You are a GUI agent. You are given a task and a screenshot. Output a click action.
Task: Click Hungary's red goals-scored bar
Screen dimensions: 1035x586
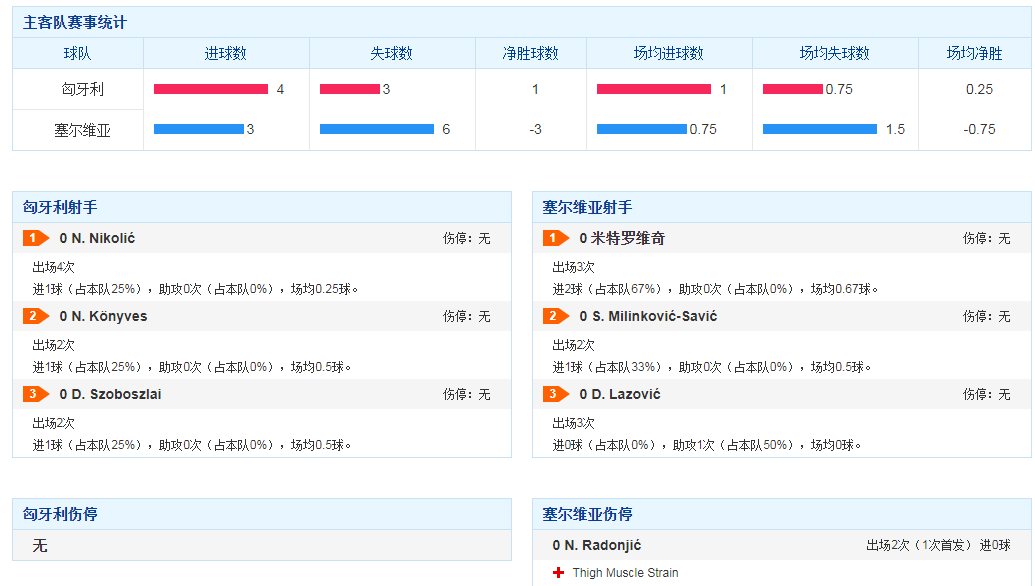pyautogui.click(x=210, y=89)
